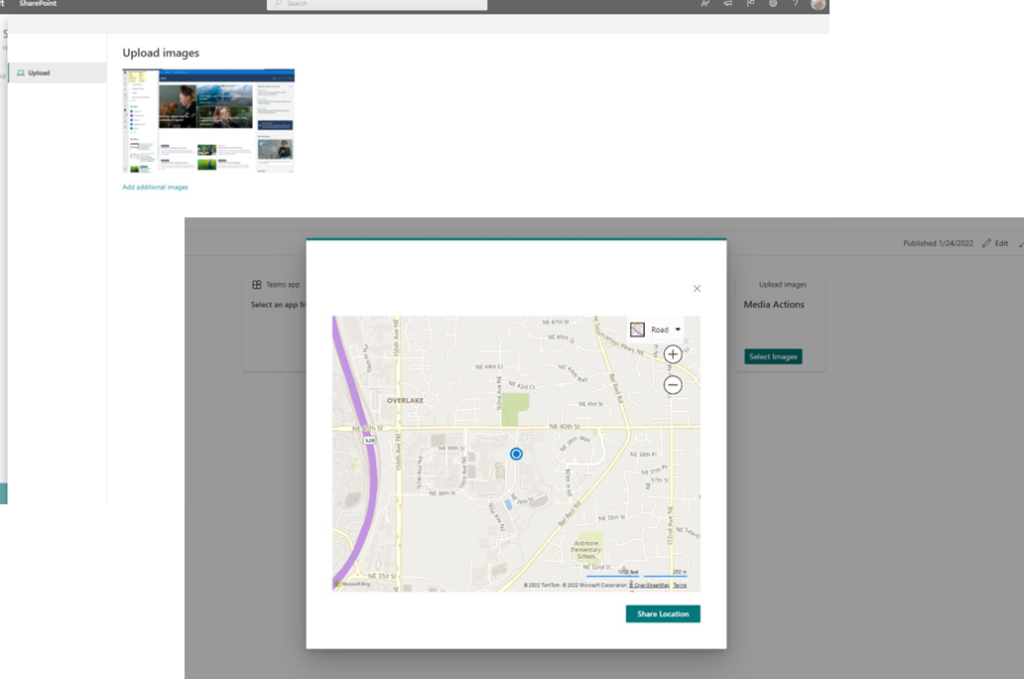Close the map location dialog
Screen dimensions: 1024x679
[697, 289]
